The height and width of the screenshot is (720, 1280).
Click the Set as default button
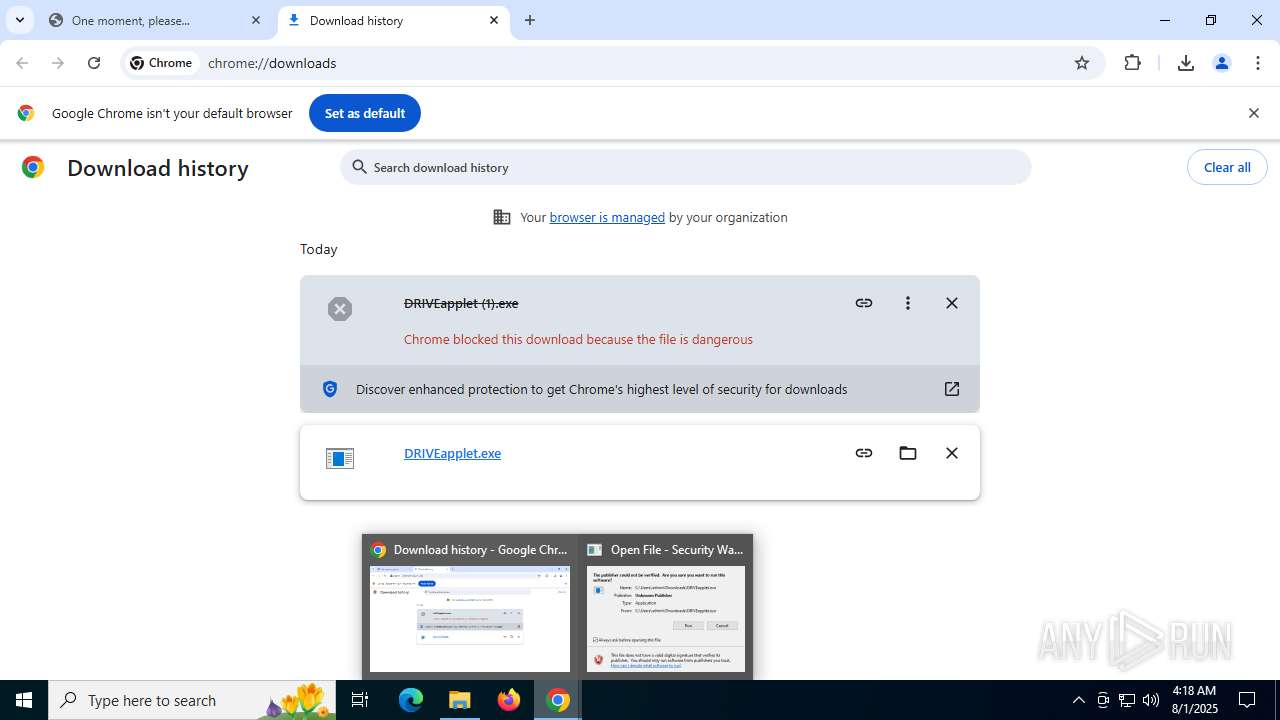(365, 113)
